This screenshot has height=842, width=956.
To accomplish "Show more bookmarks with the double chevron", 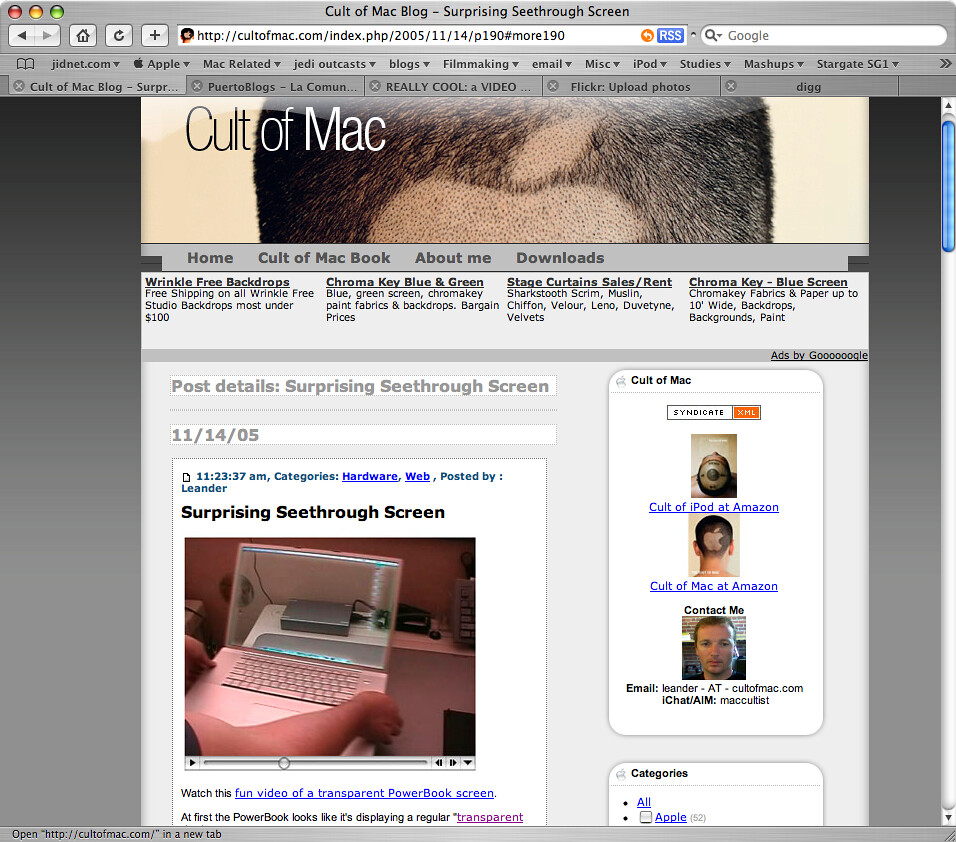I will pyautogui.click(x=945, y=63).
